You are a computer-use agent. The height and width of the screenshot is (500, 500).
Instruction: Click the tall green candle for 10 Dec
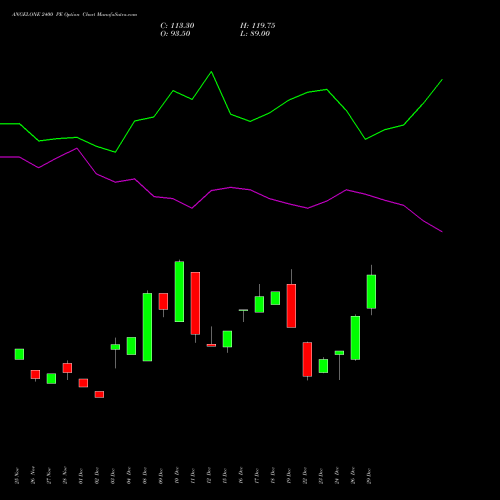point(179,292)
